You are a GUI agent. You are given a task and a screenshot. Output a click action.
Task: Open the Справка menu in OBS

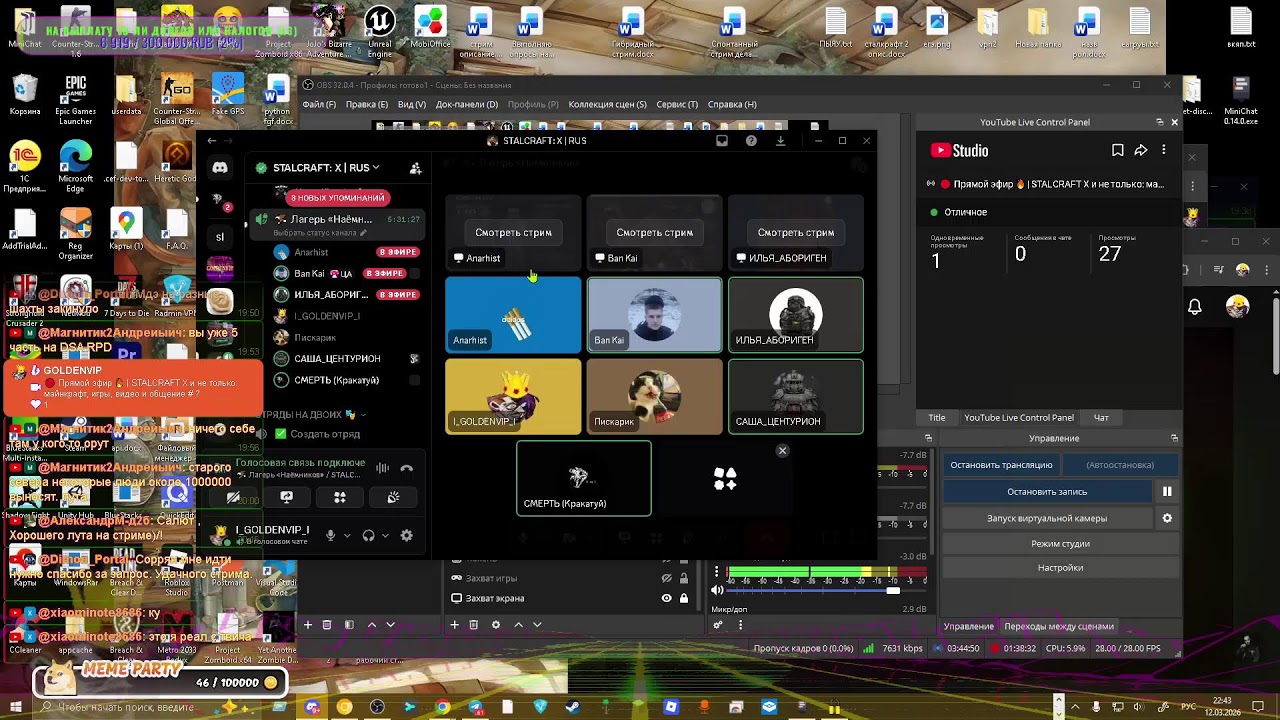732,104
